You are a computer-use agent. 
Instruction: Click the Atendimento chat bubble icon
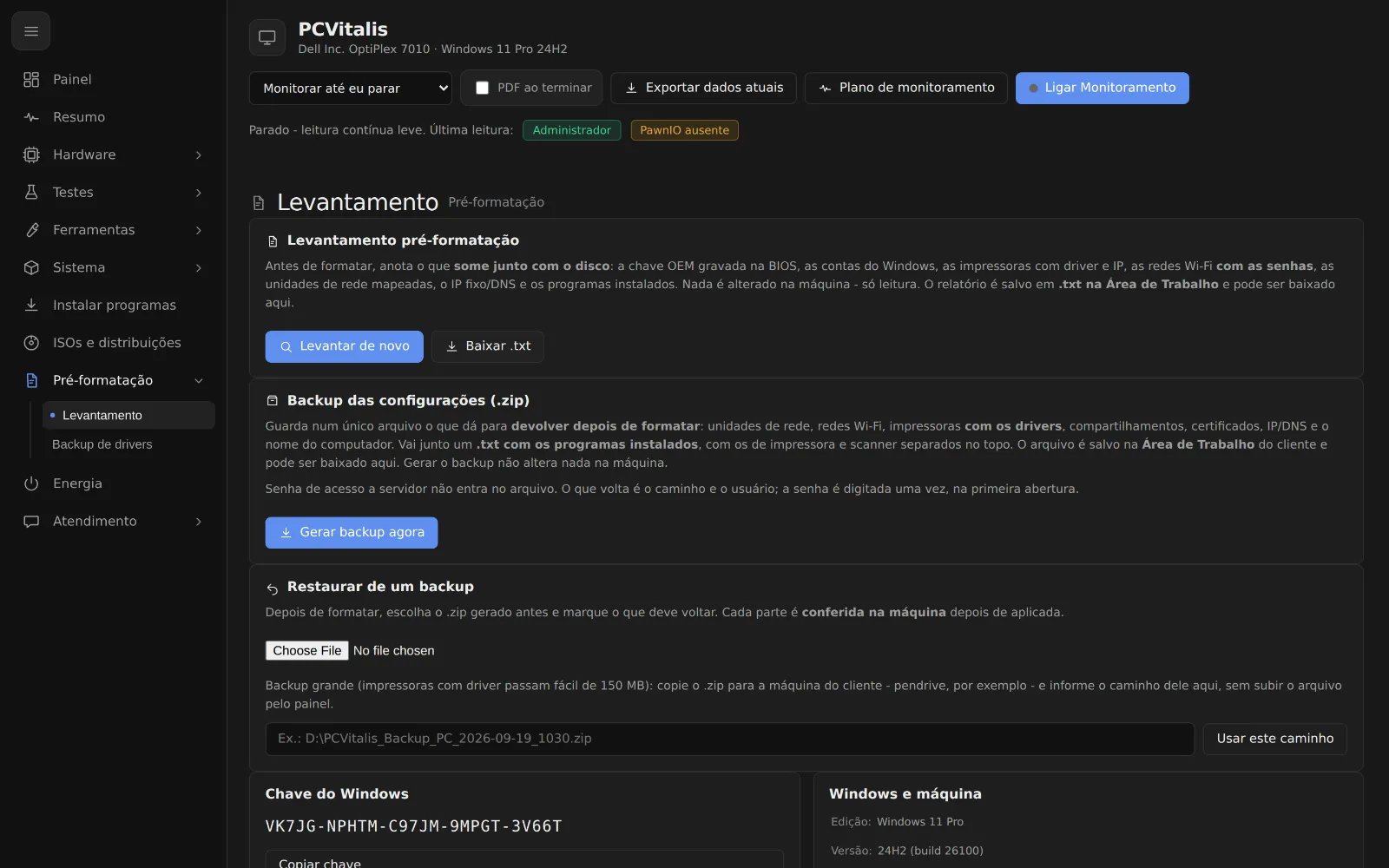(x=31, y=521)
